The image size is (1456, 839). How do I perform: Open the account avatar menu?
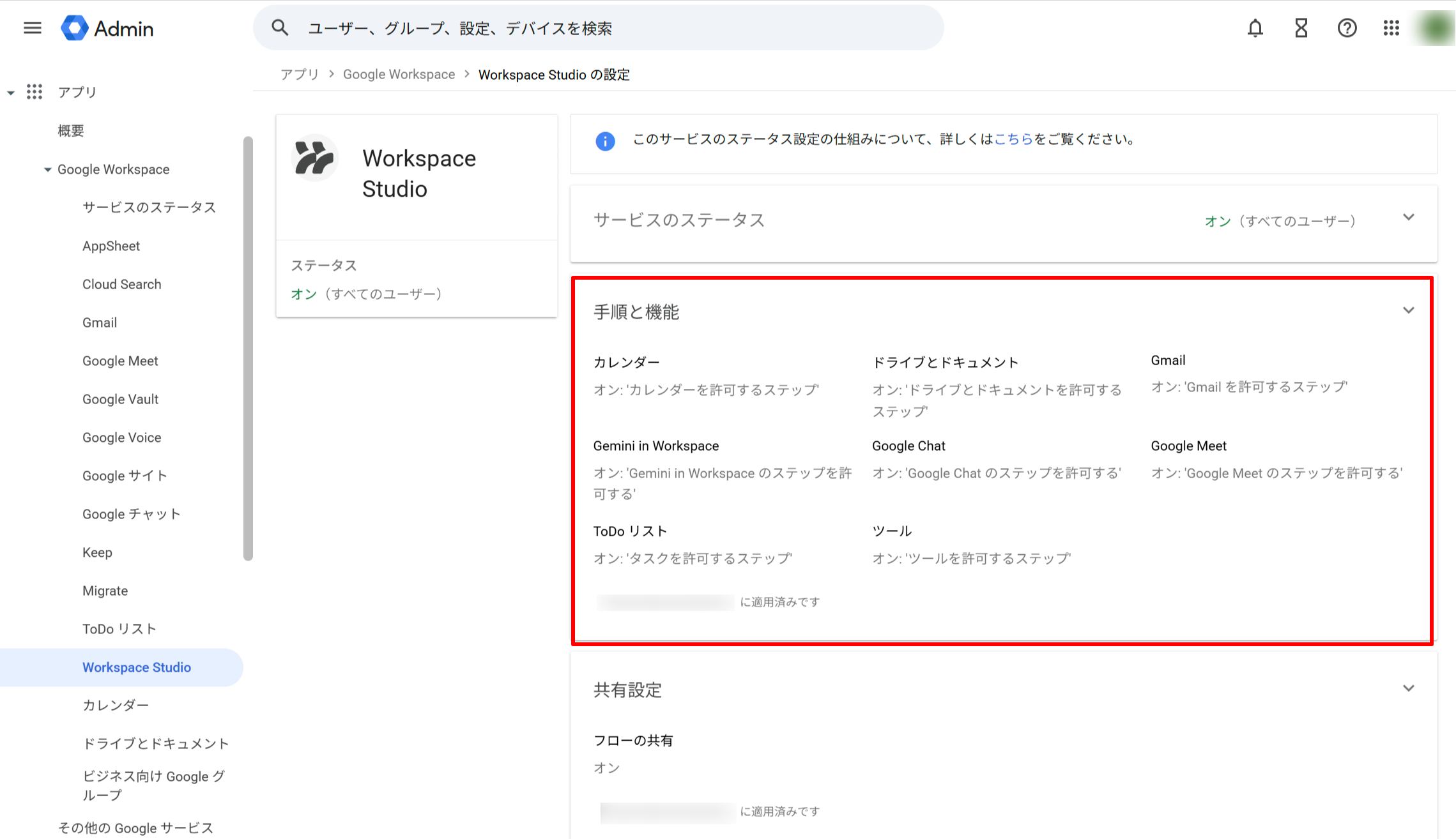pos(1437,28)
